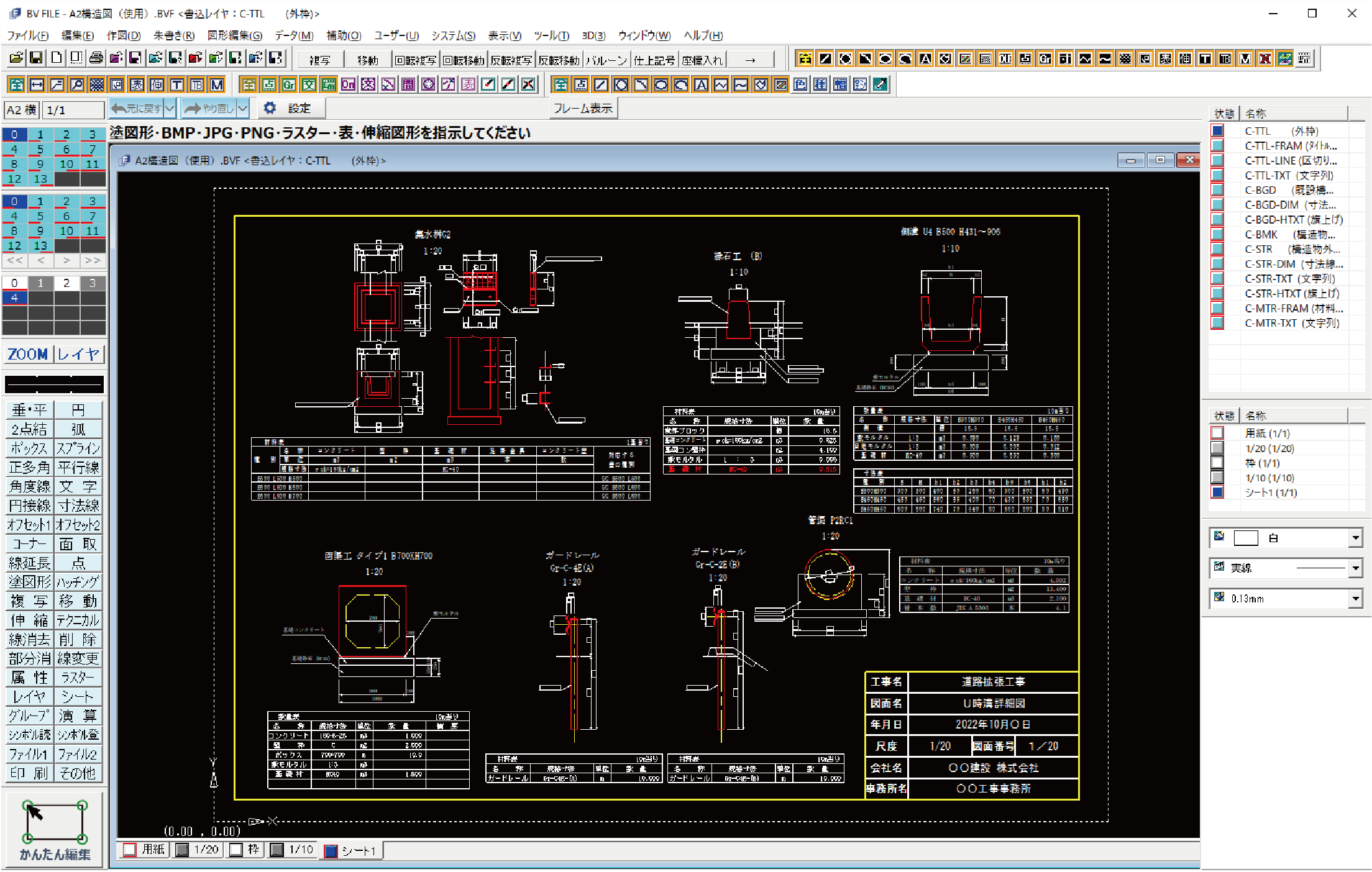The height and width of the screenshot is (872, 1372).
Task: Click the フレーム表示 button
Action: 583,109
